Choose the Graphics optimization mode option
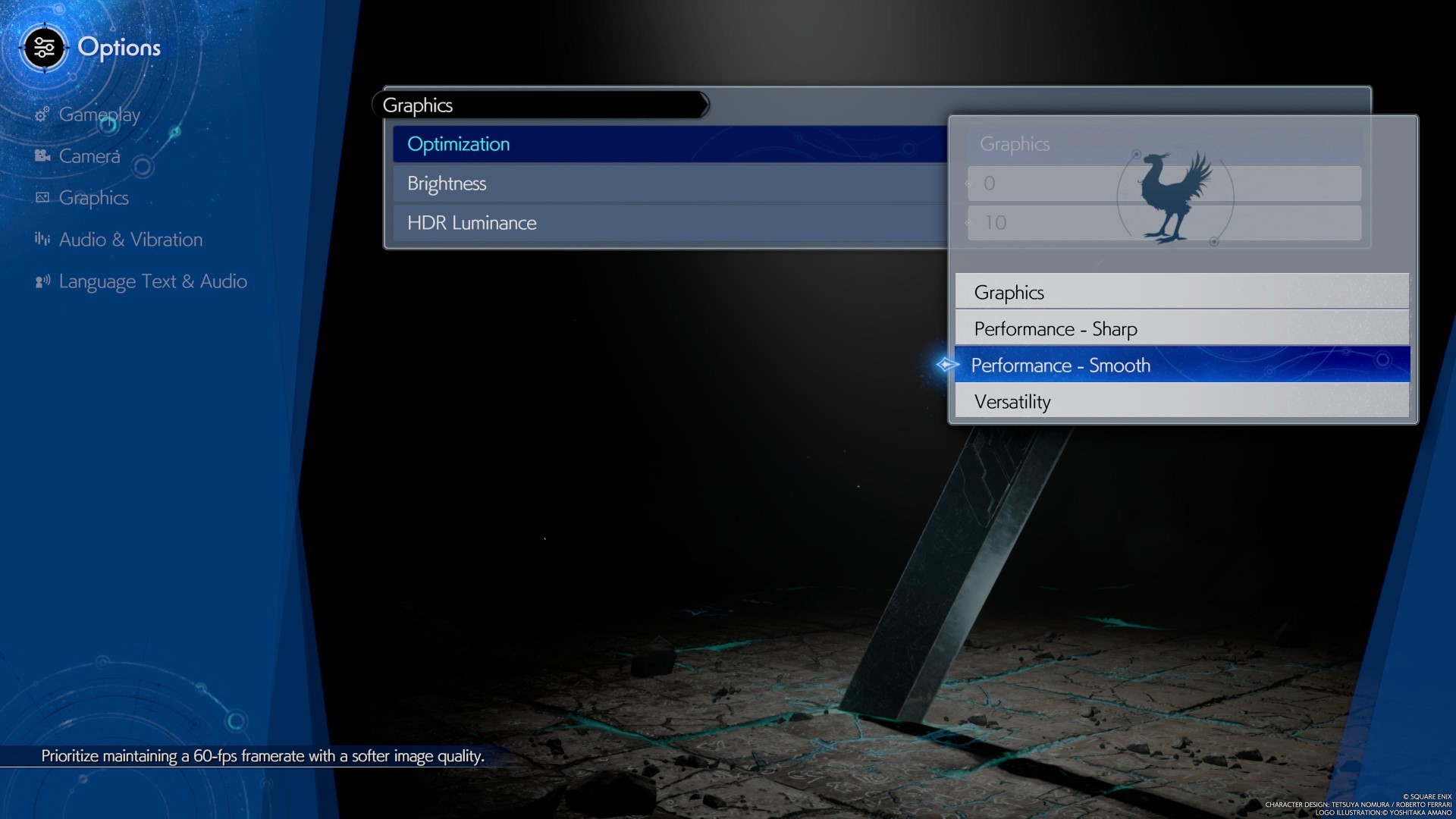Viewport: 1456px width, 819px height. pos(1181,292)
